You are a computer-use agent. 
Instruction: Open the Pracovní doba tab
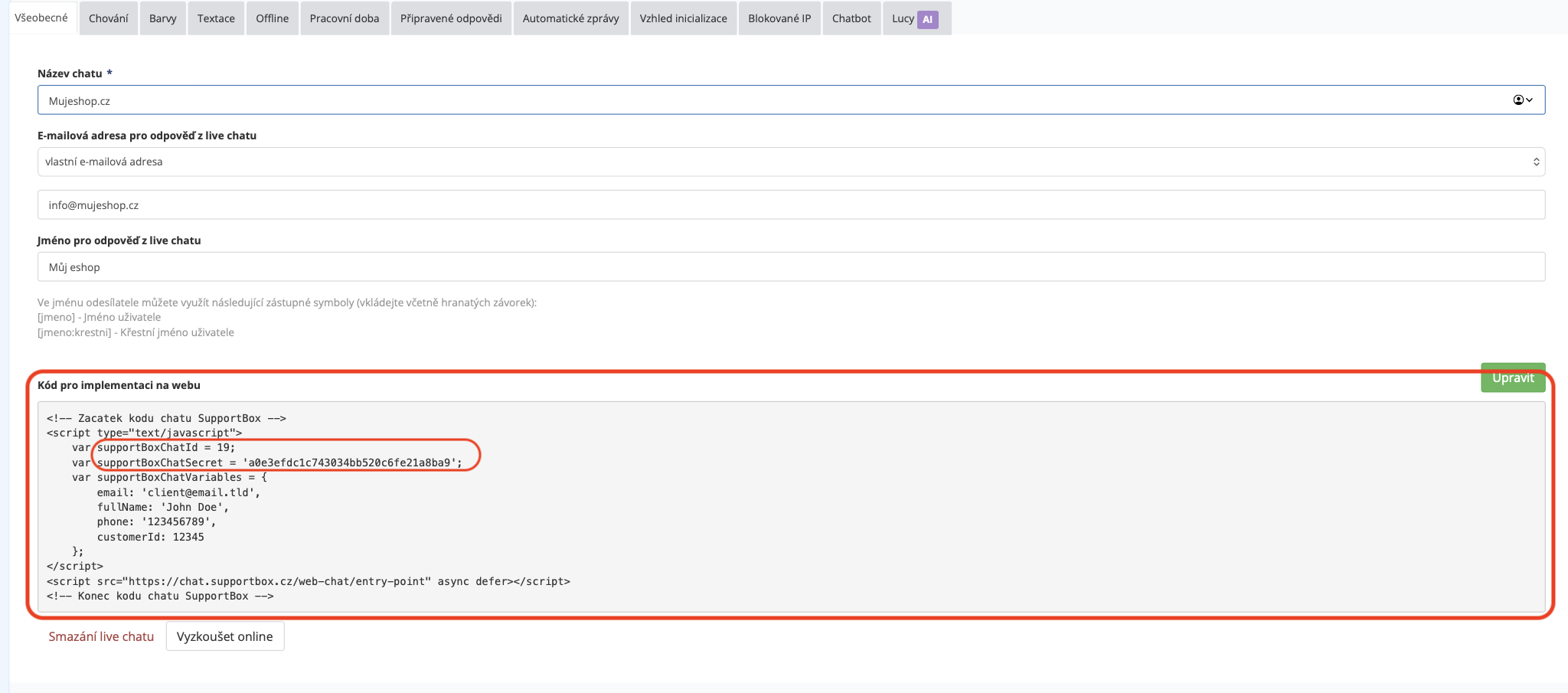point(345,18)
